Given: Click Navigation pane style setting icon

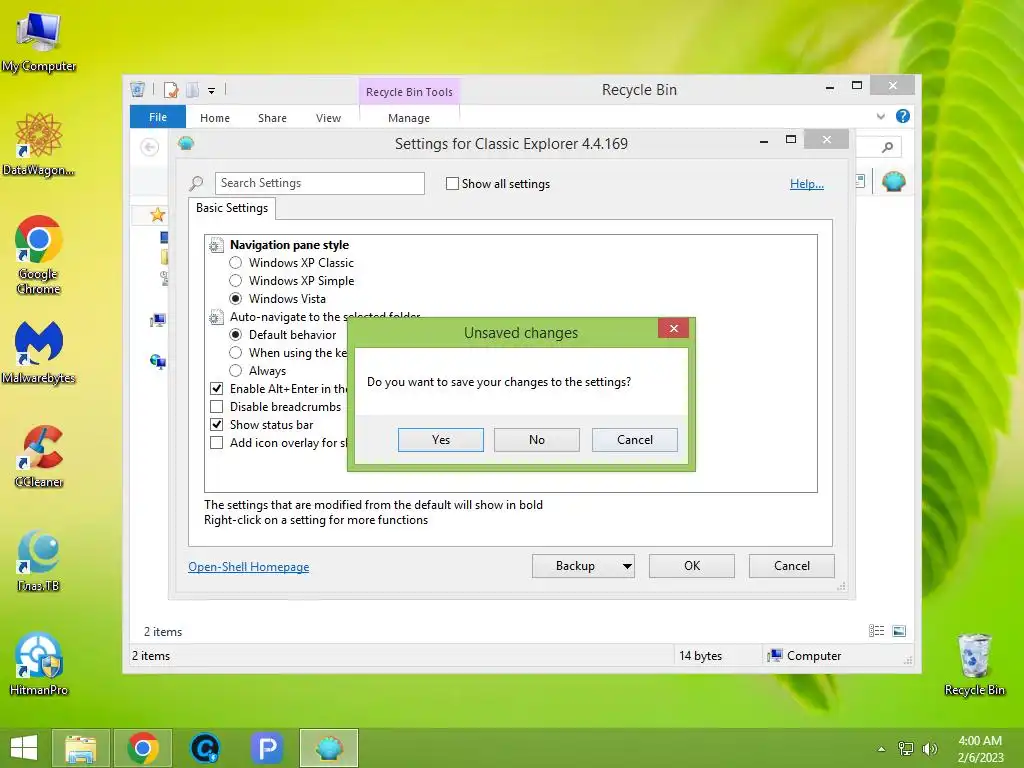Looking at the screenshot, I should pos(216,246).
